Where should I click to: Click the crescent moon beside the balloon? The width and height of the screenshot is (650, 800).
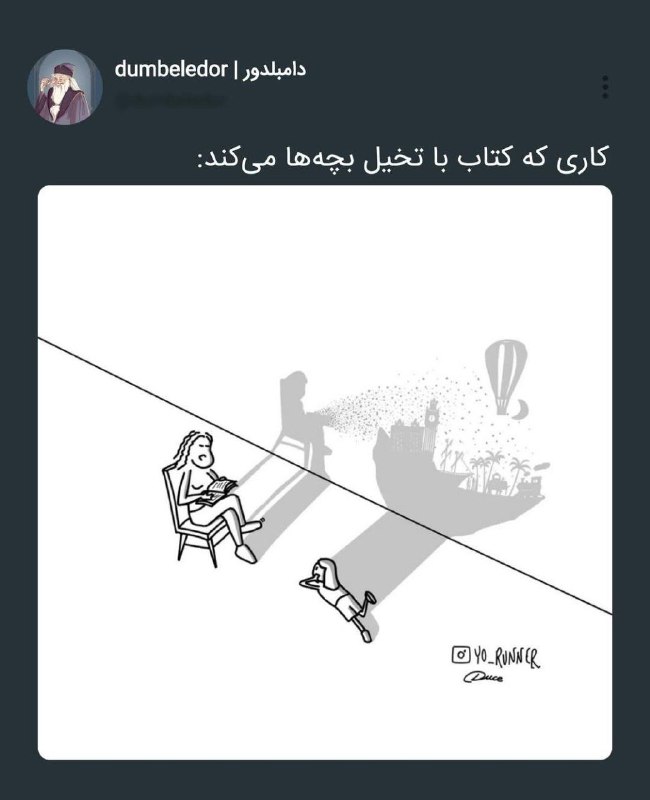[521, 410]
